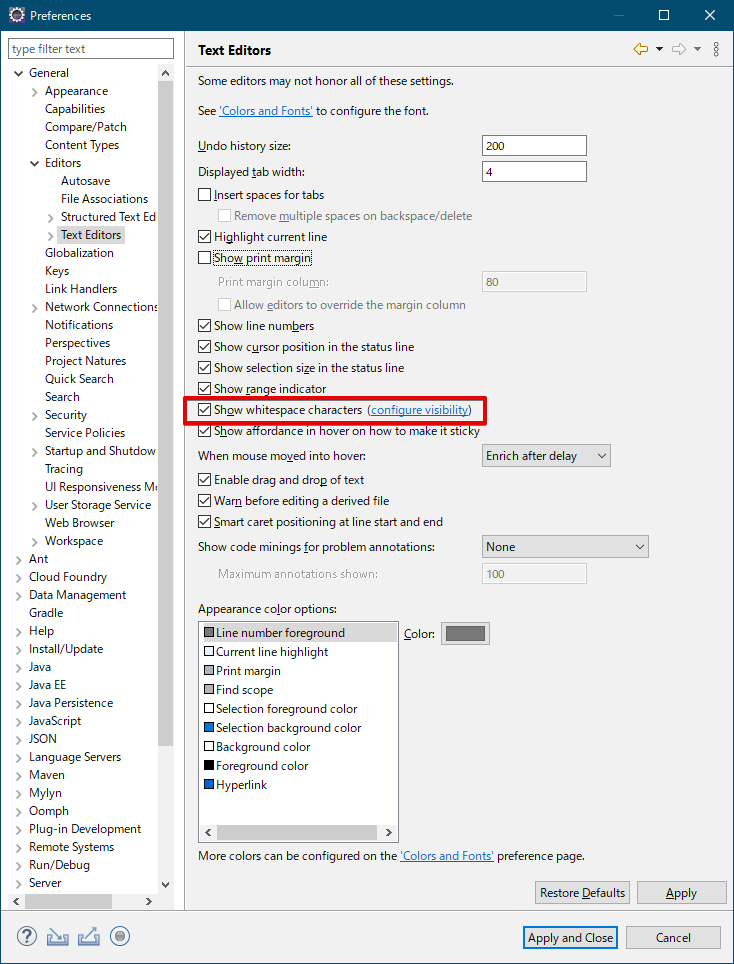Click the tree vertical scrollbar down arrow

tap(165, 884)
